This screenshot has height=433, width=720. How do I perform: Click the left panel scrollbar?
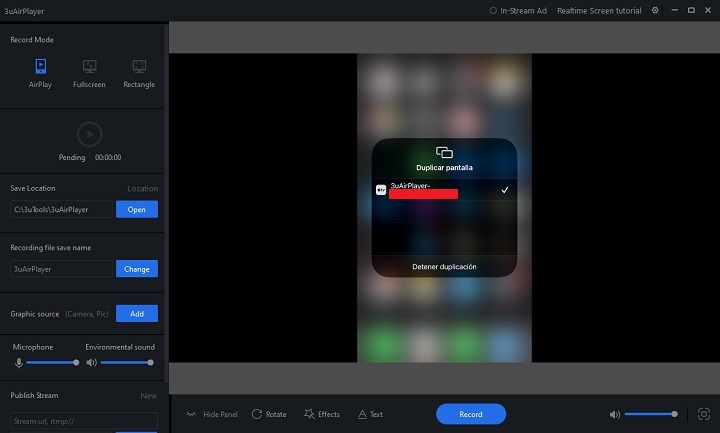(166, 202)
